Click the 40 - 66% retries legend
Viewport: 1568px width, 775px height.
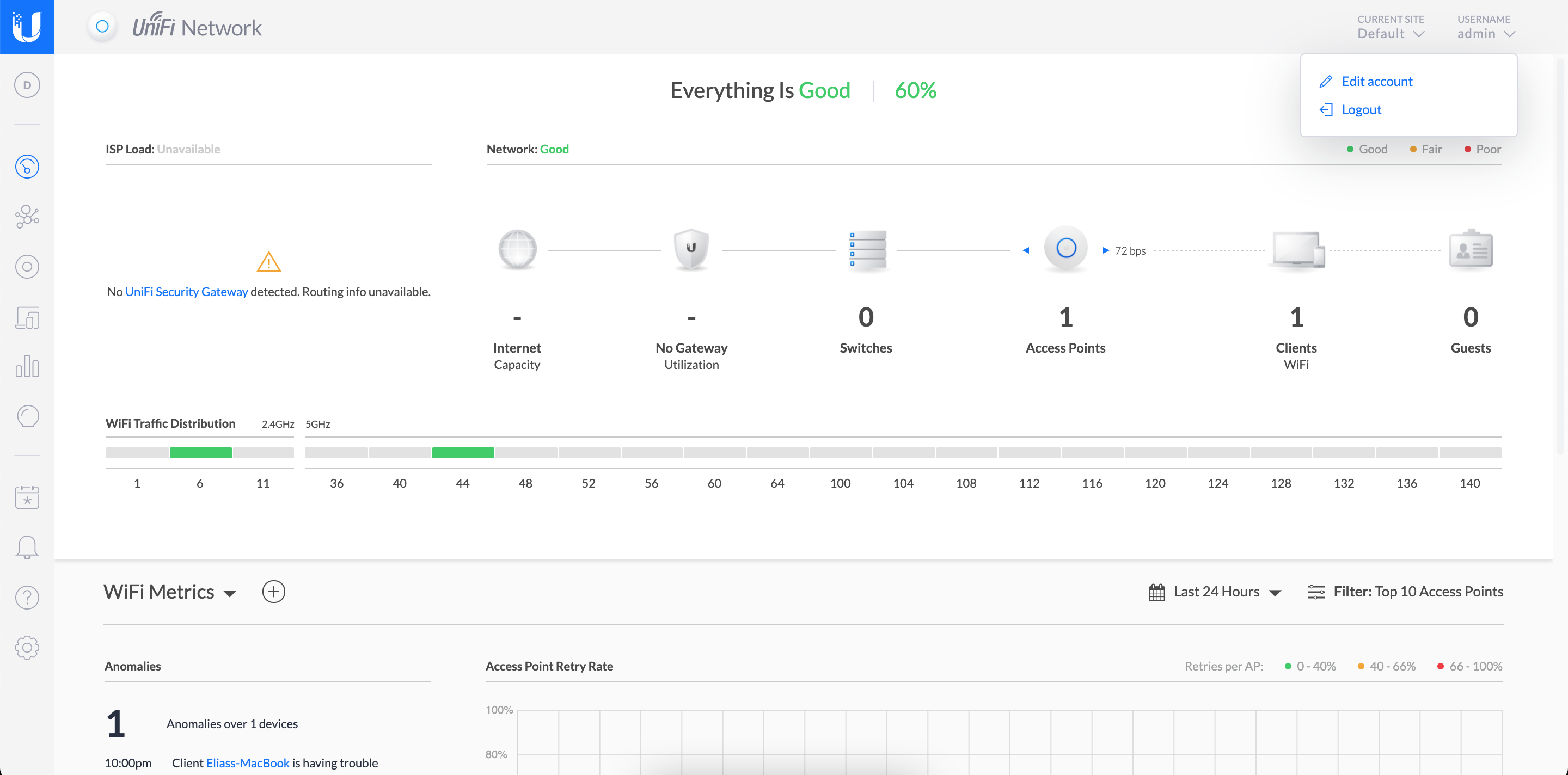[1387, 666]
